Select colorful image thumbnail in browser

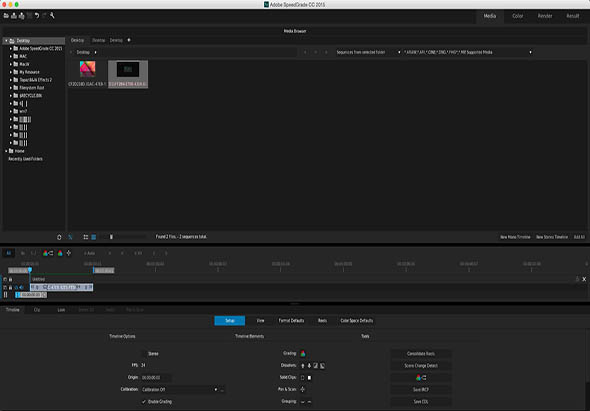[87, 69]
